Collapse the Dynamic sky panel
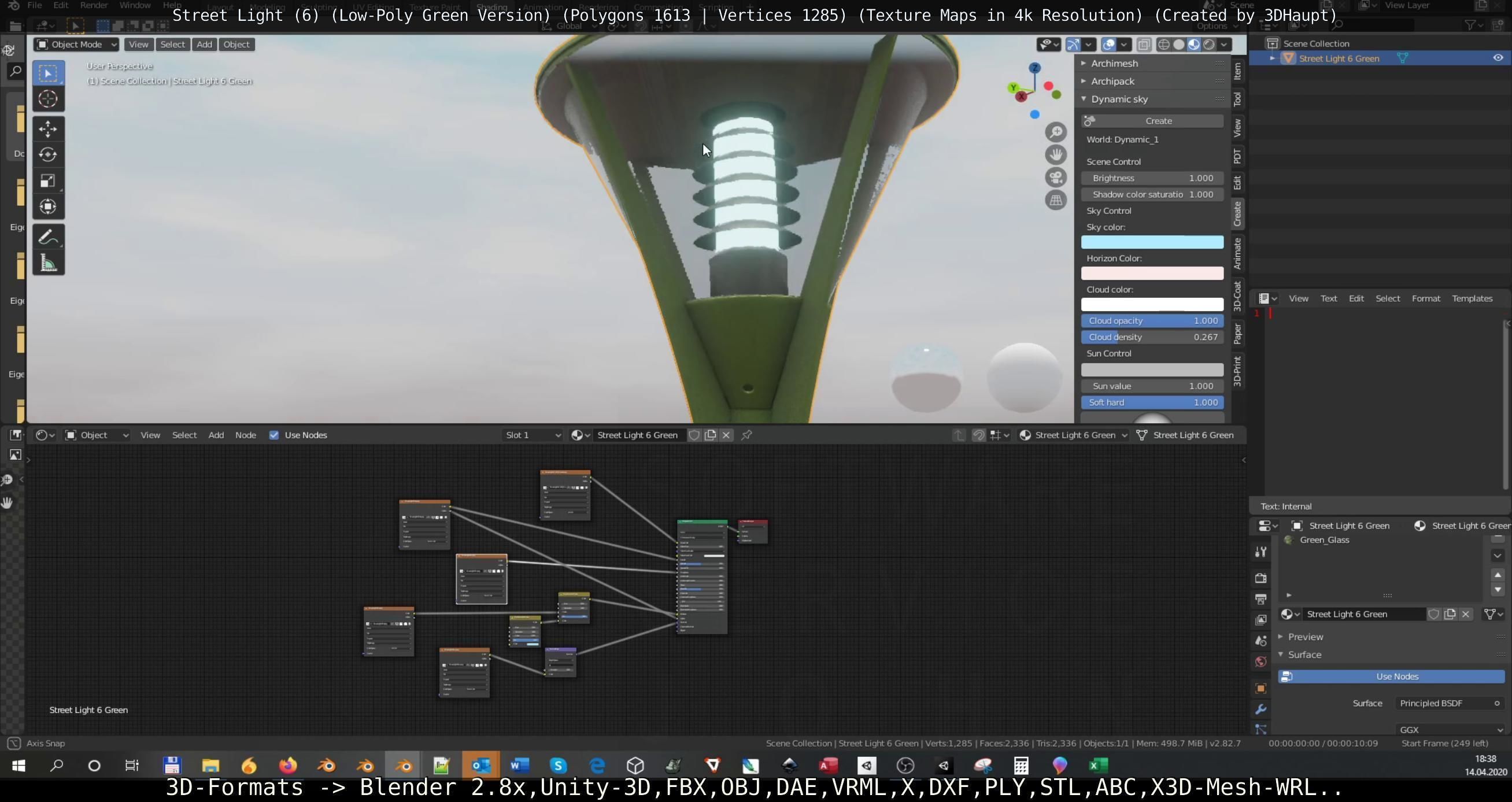This screenshot has height=802, width=1512. pyautogui.click(x=1084, y=99)
